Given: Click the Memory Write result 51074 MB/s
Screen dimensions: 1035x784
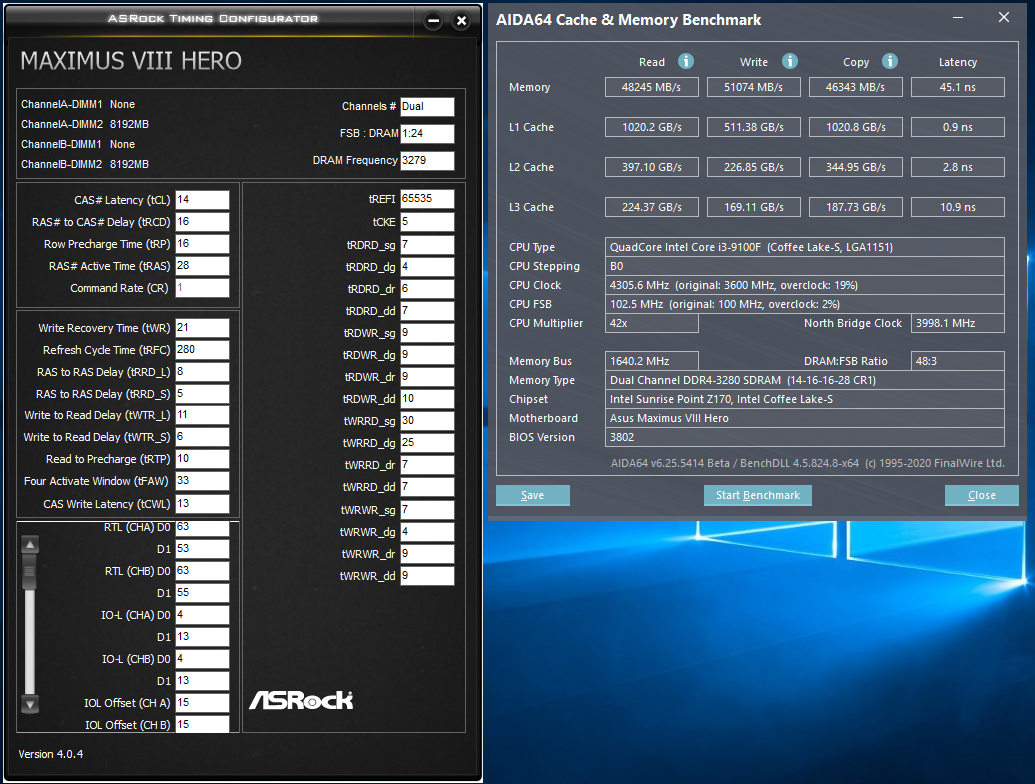Looking at the screenshot, I should (x=753, y=87).
